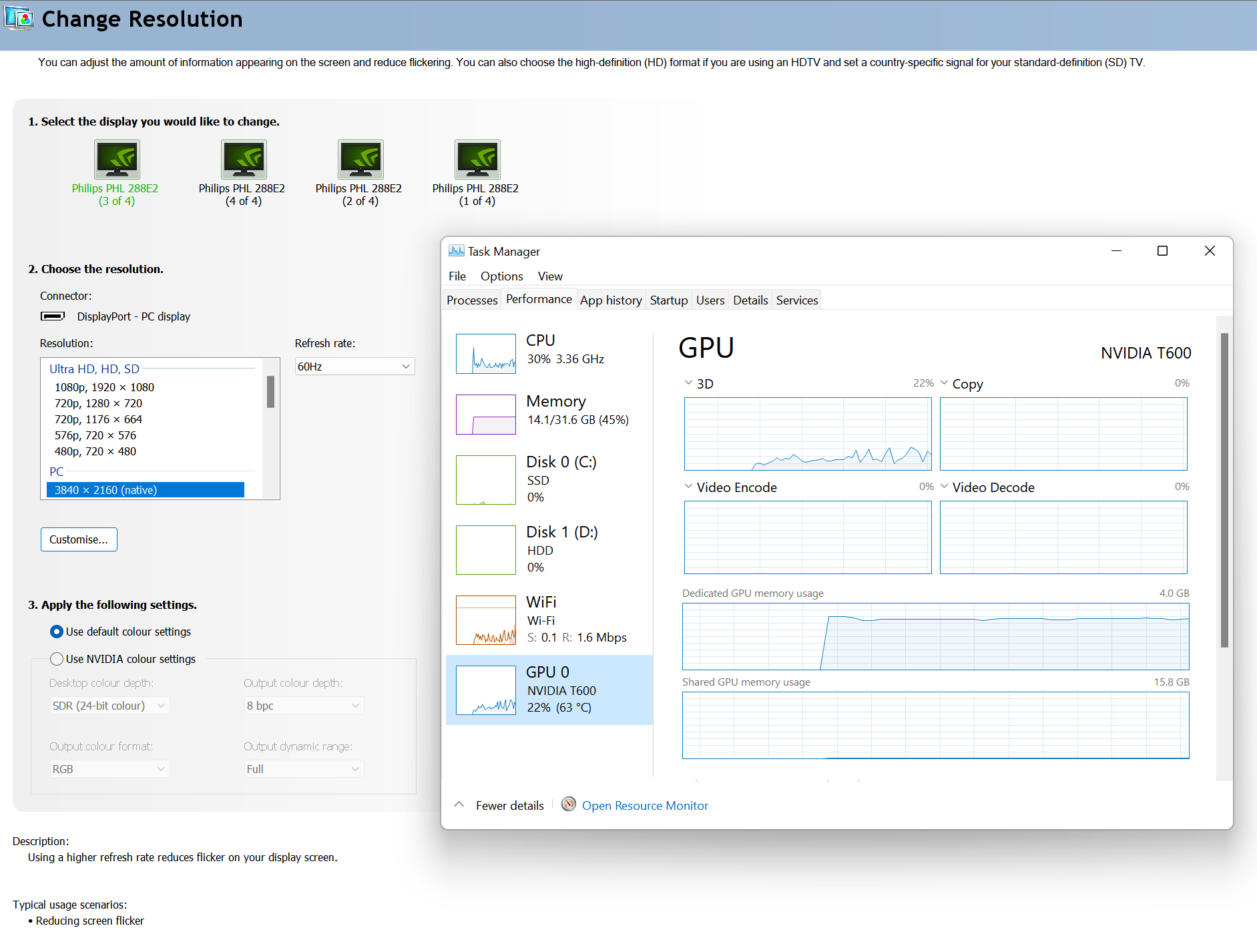Open Output colour depth 8 bpc dropdown

pos(304,706)
